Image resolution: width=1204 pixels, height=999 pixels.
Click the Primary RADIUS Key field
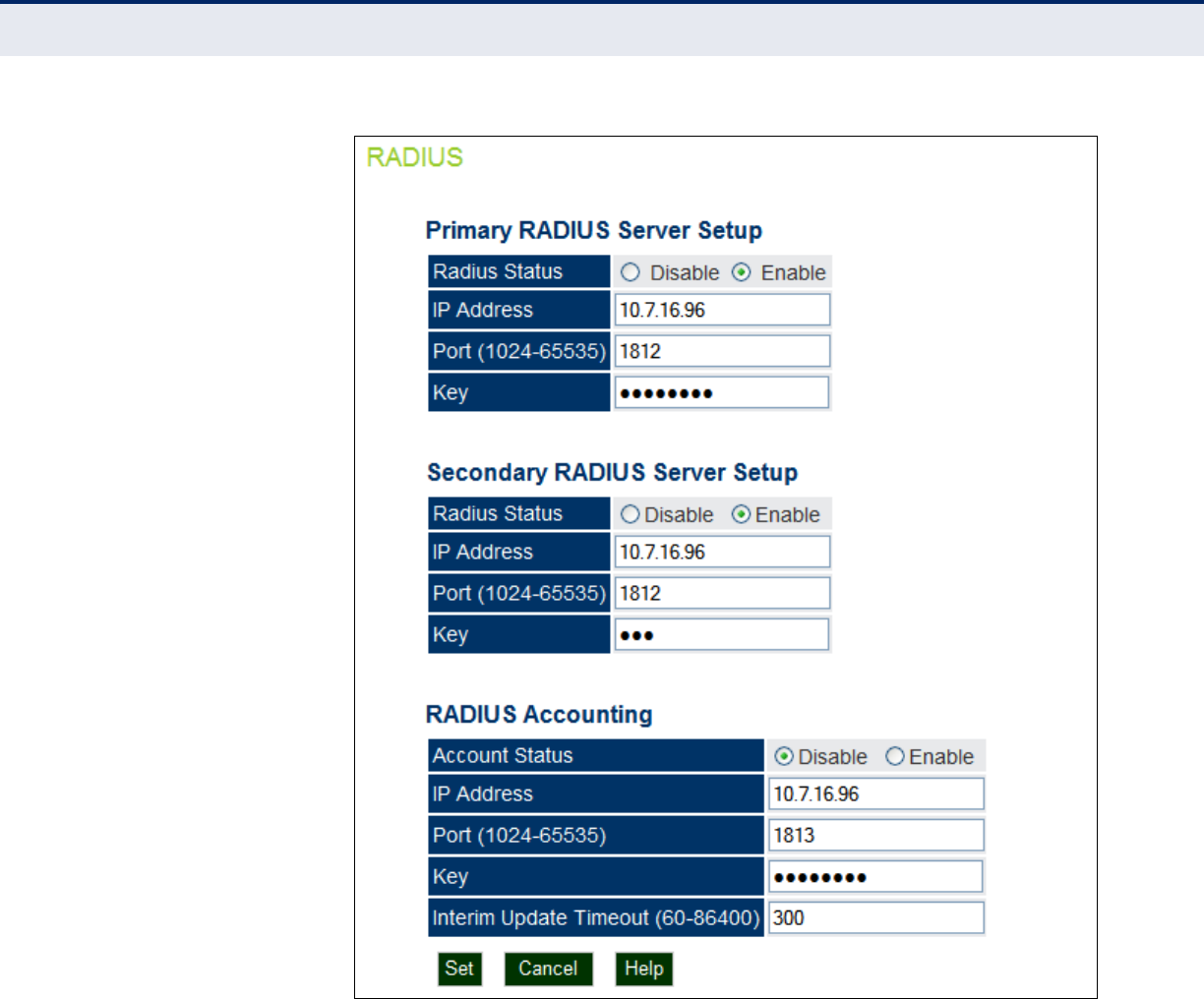click(x=722, y=392)
